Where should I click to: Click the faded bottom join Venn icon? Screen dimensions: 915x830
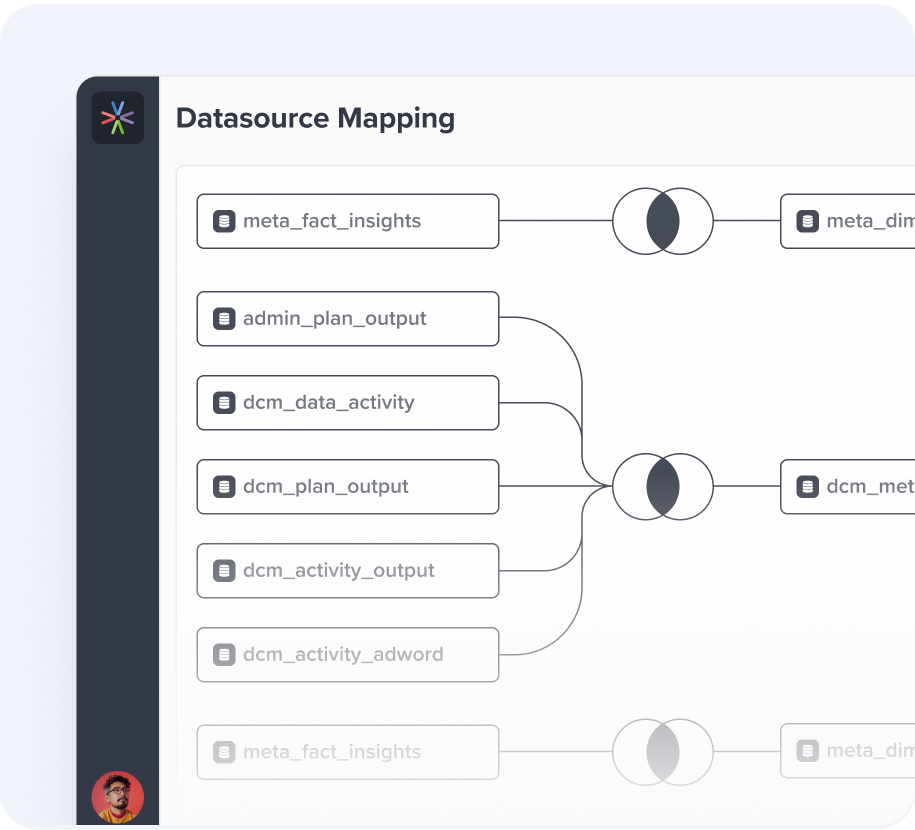[x=663, y=752]
